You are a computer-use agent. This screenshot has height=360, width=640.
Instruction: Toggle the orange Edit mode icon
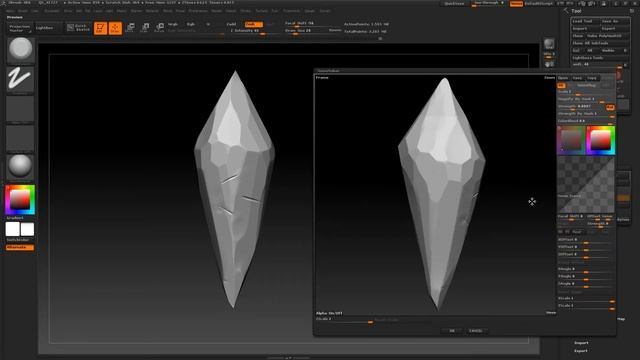point(100,28)
